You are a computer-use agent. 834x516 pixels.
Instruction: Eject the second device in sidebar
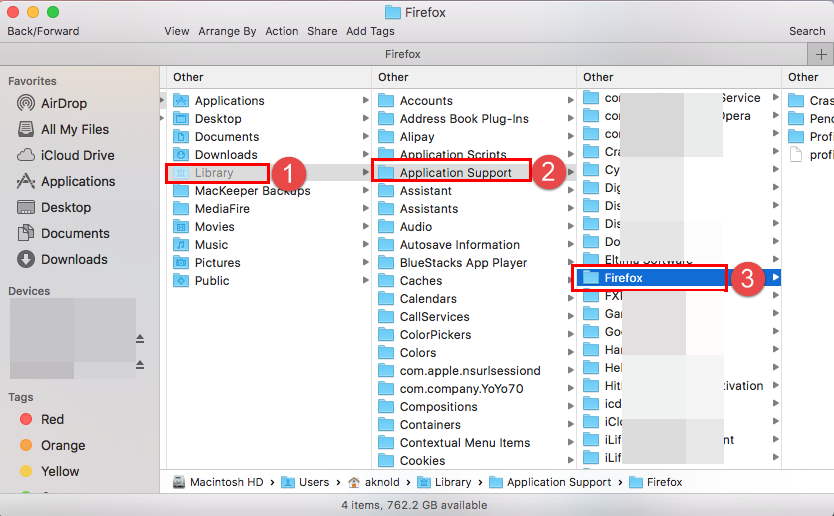[x=140, y=365]
